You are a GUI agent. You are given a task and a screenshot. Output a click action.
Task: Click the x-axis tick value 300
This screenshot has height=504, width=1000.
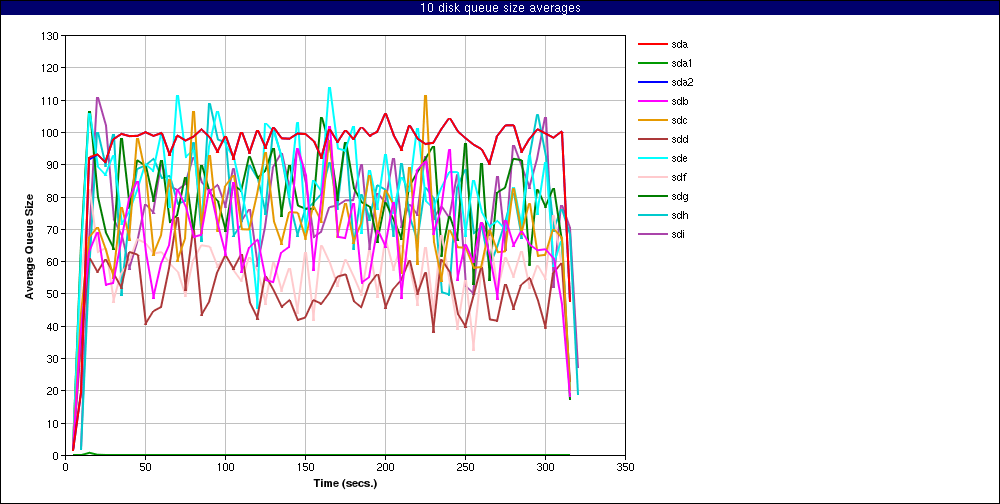pyautogui.click(x=545, y=467)
